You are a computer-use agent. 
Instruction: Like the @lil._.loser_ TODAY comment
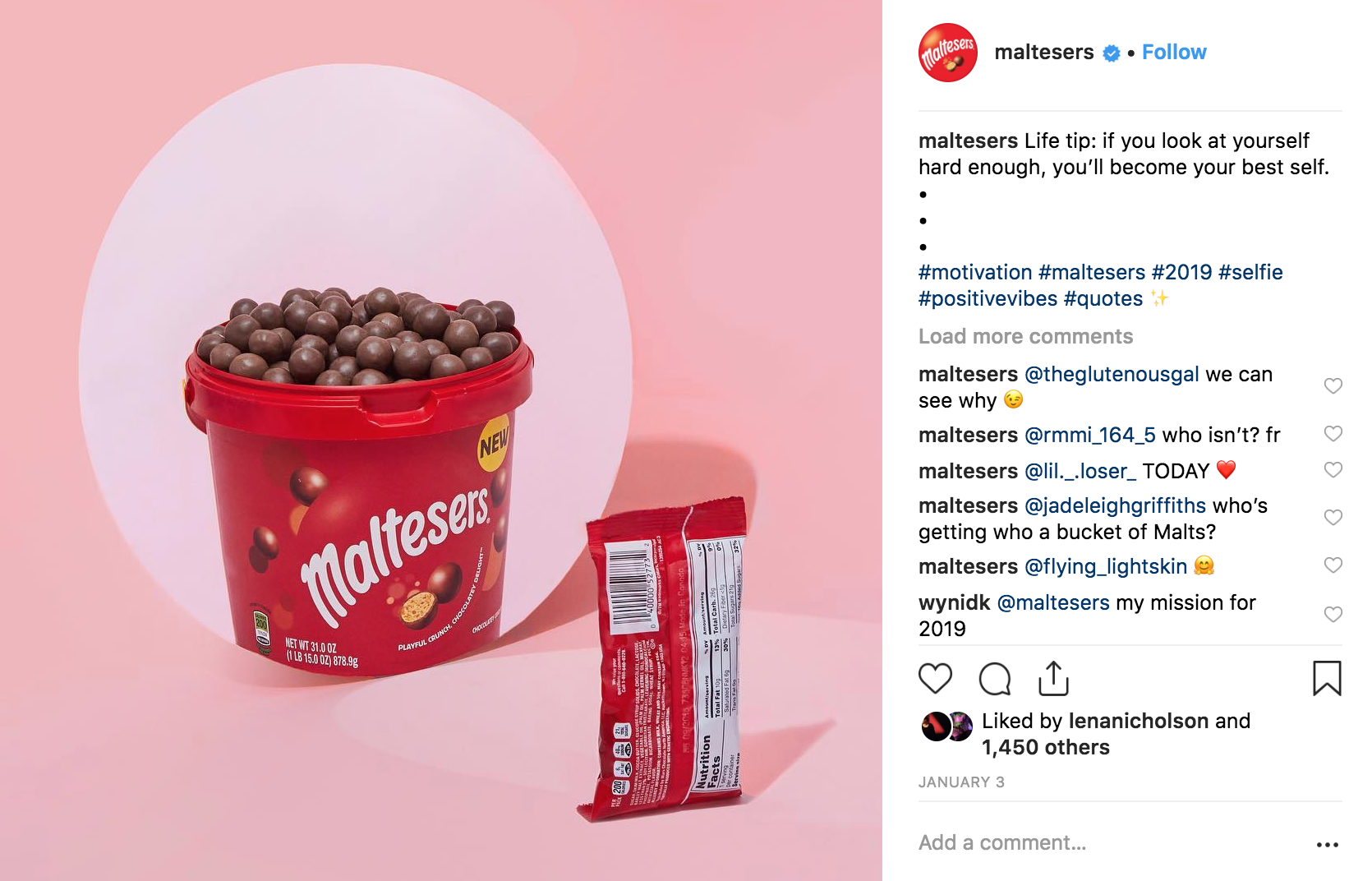[1333, 470]
